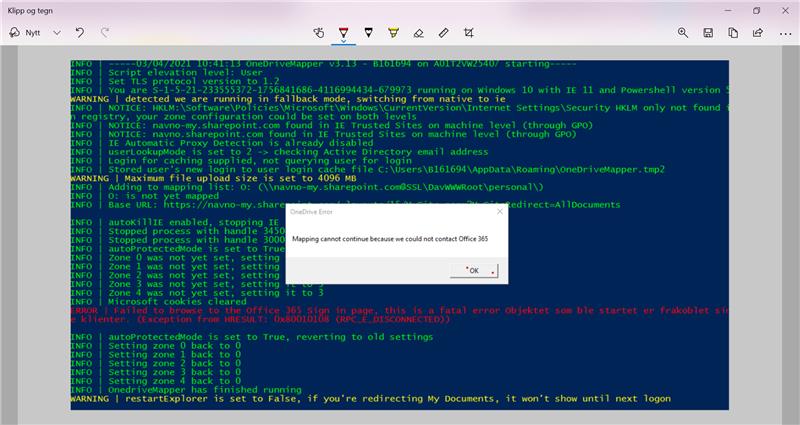Minimize the Klipp og tegn window
Viewport: 800px width, 425px height.
pyautogui.click(x=728, y=11)
